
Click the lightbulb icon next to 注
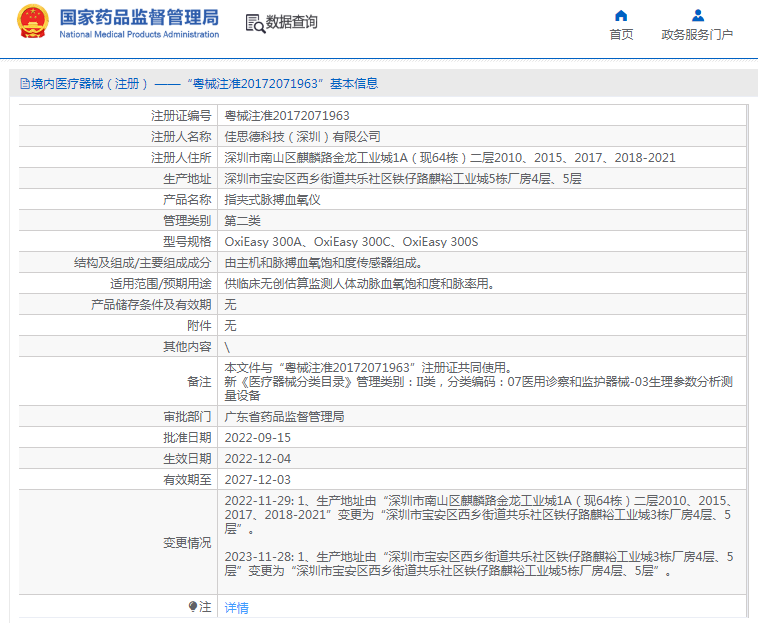pos(193,607)
